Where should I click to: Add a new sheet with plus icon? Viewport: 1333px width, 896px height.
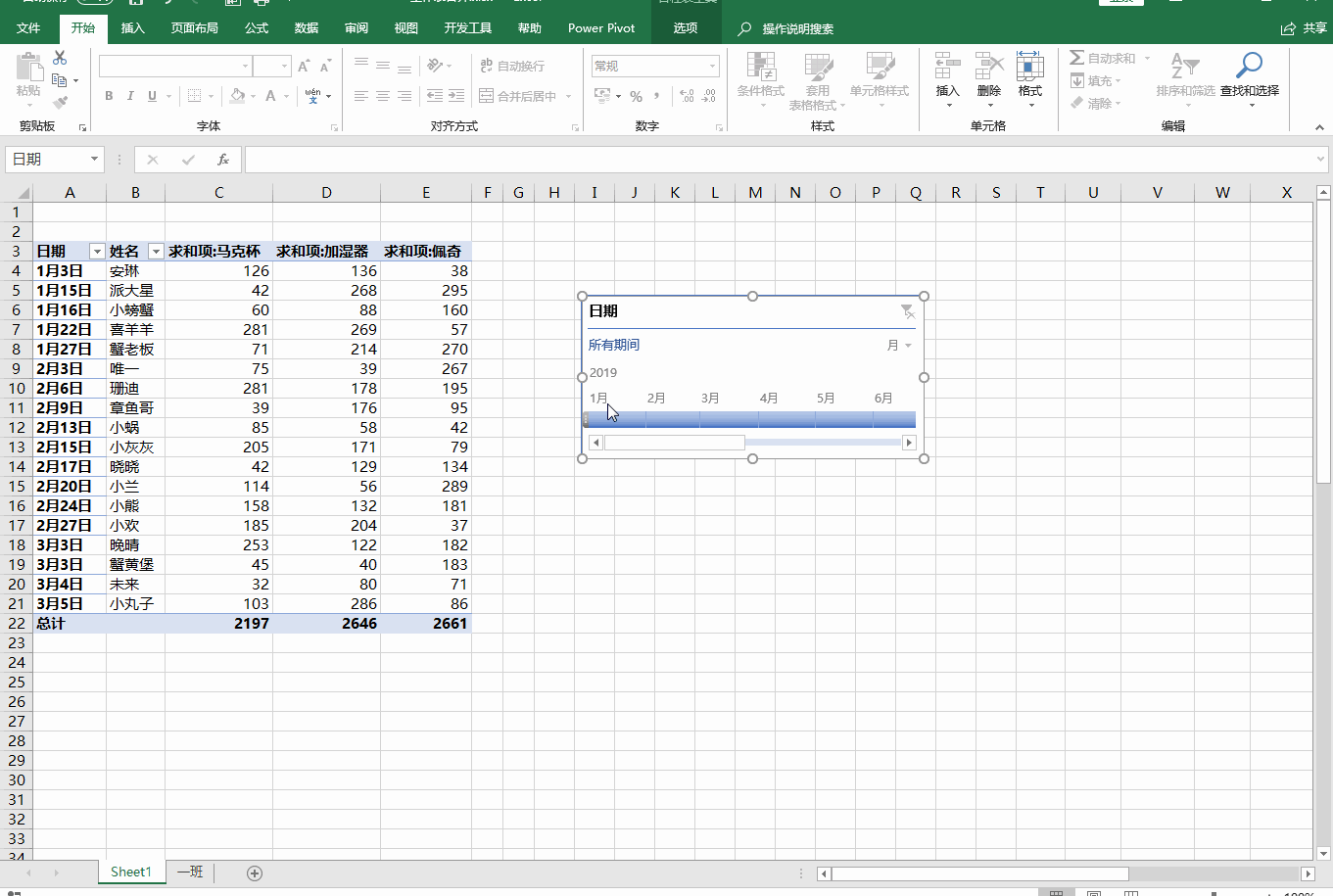pos(255,872)
